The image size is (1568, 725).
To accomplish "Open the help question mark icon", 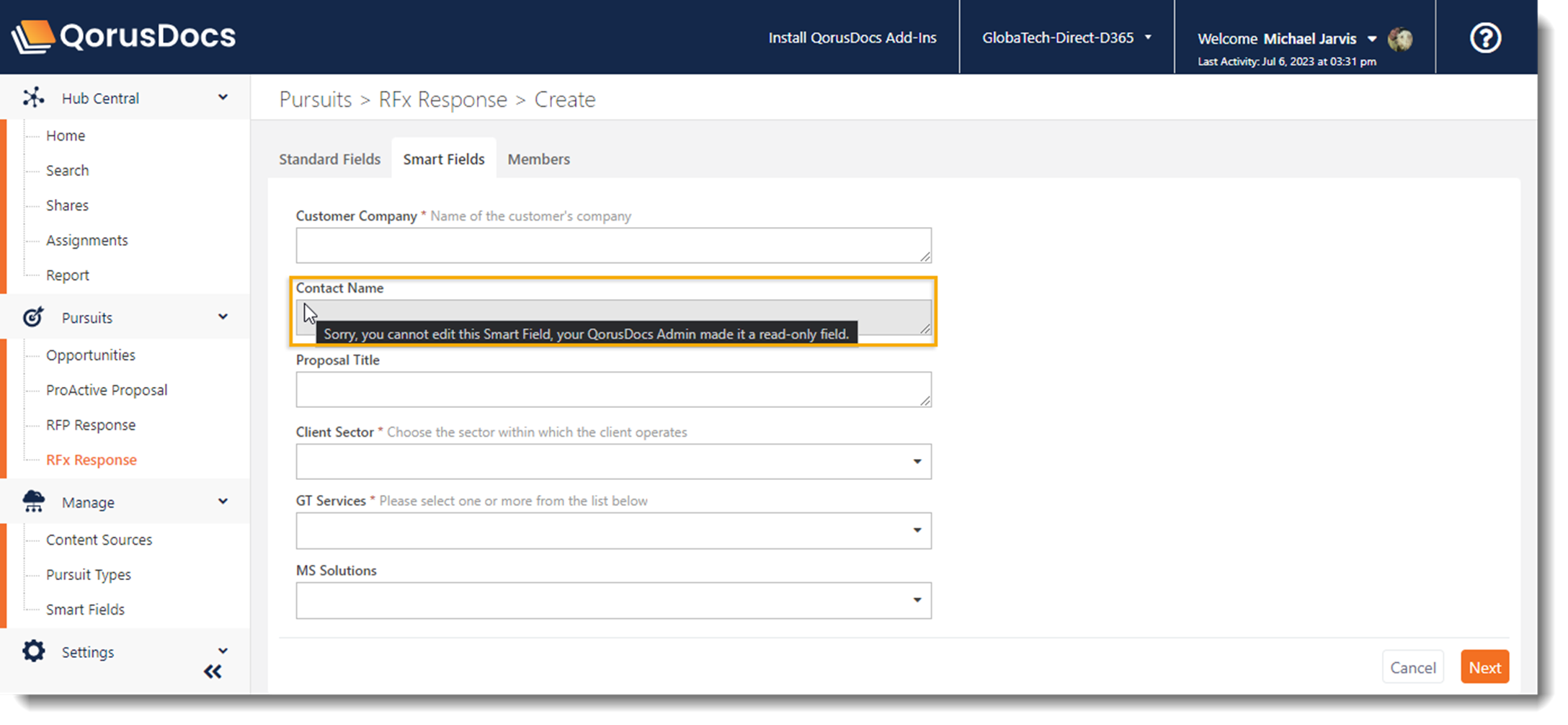I will coord(1484,37).
